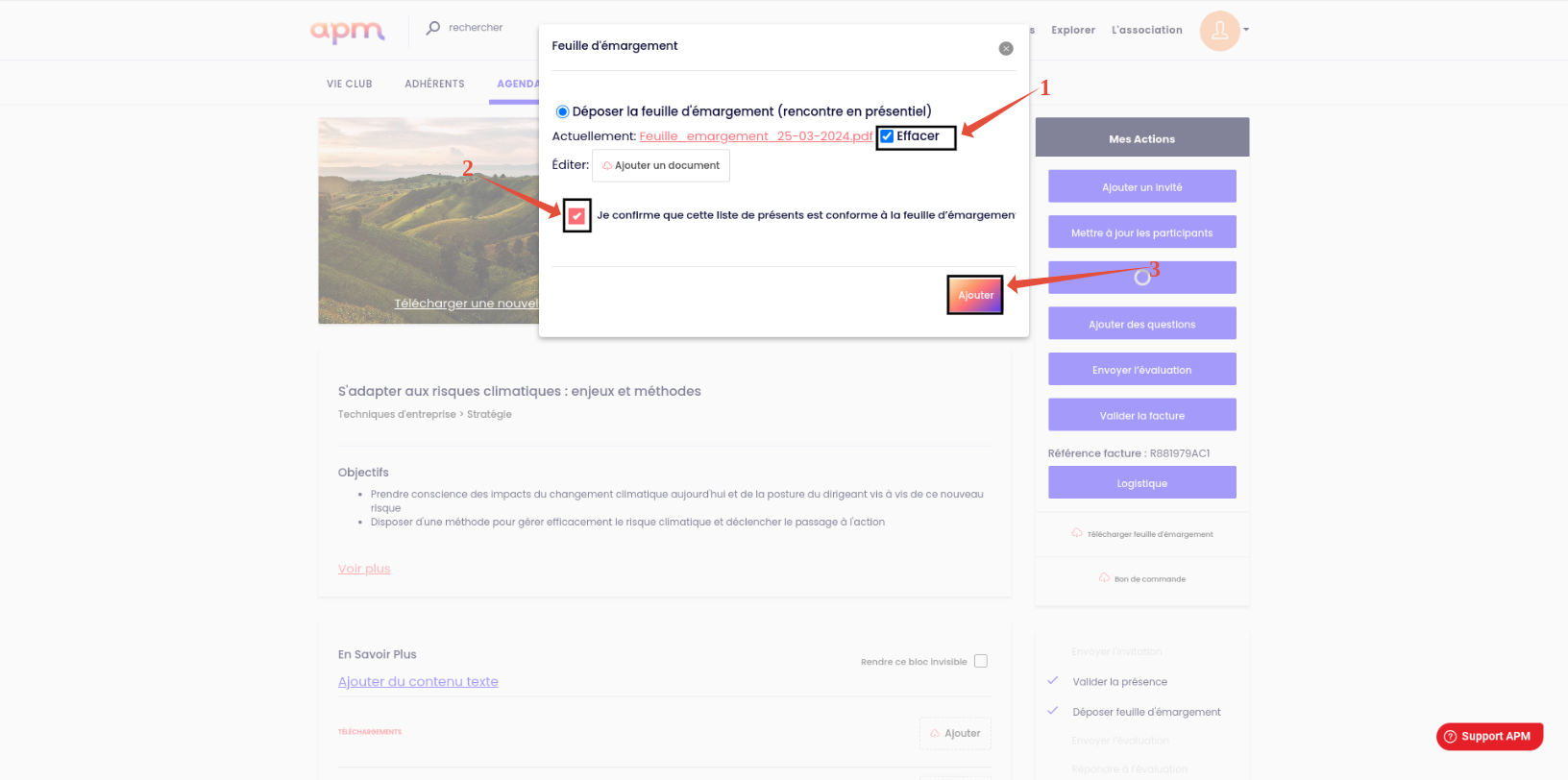
Task: Click the checkmark beside Déposer feuille d'émargement
Action: [1053, 711]
